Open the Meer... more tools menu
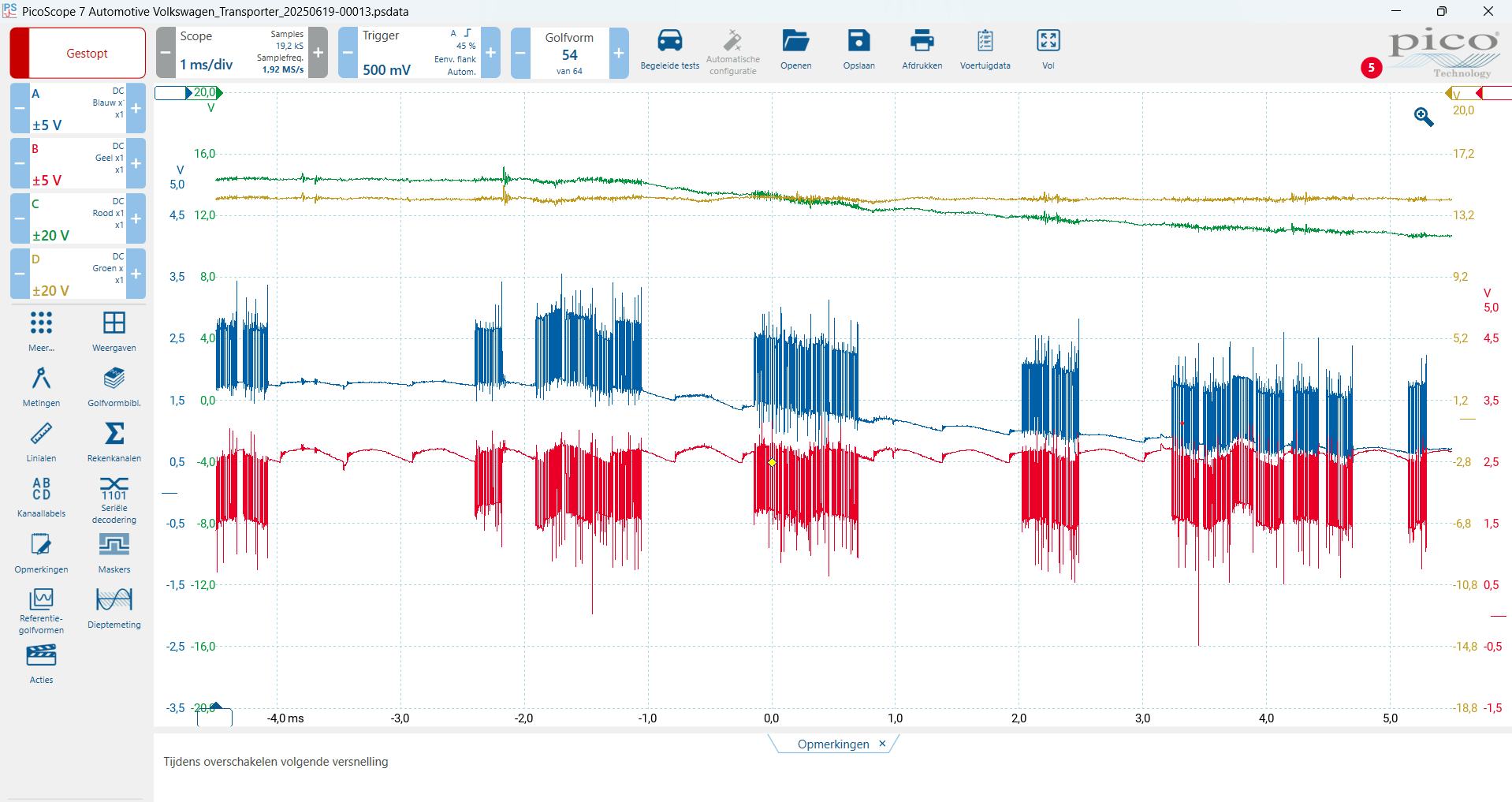The width and height of the screenshot is (1512, 802). pyautogui.click(x=41, y=324)
